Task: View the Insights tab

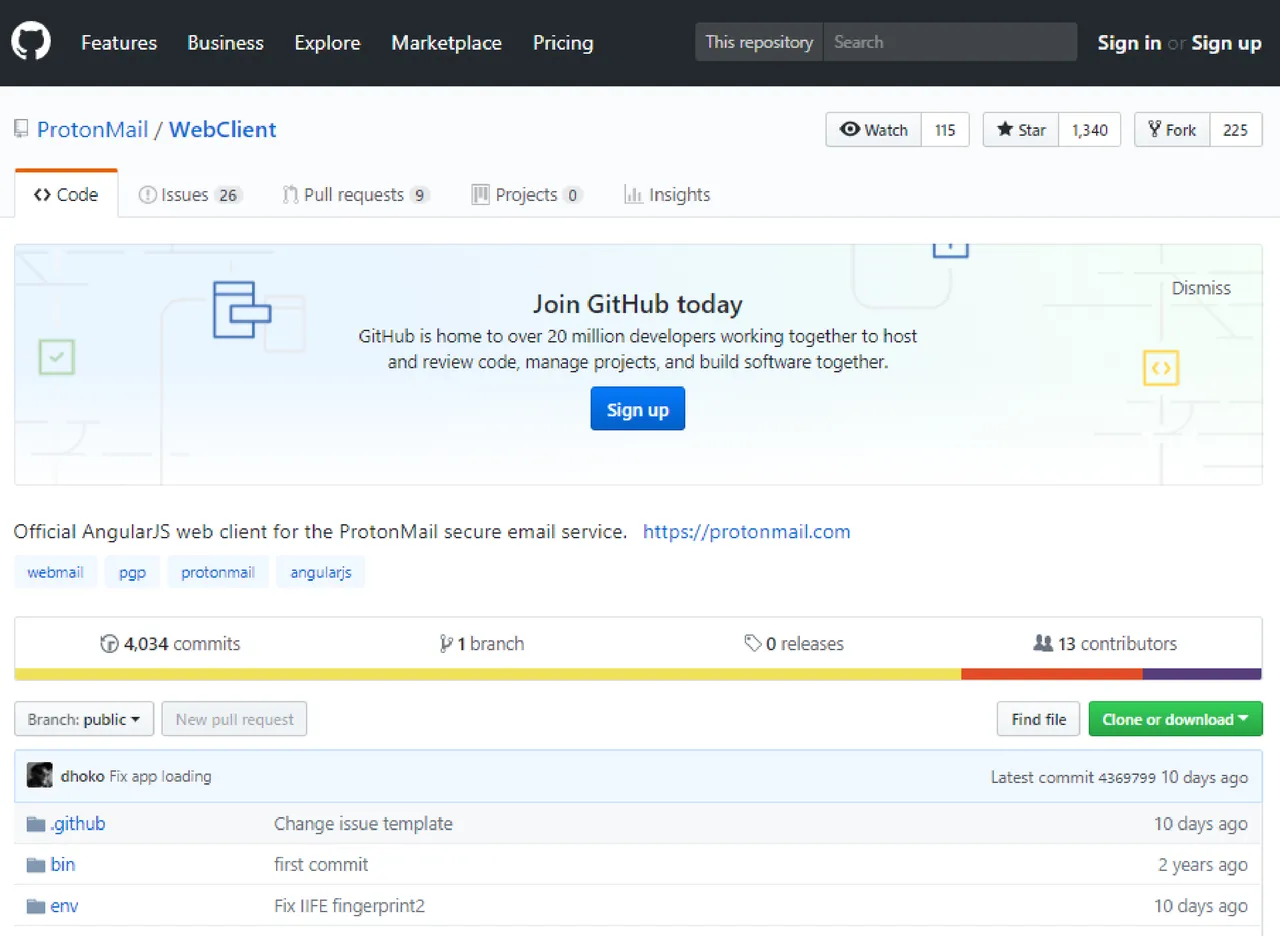Action: (x=667, y=194)
